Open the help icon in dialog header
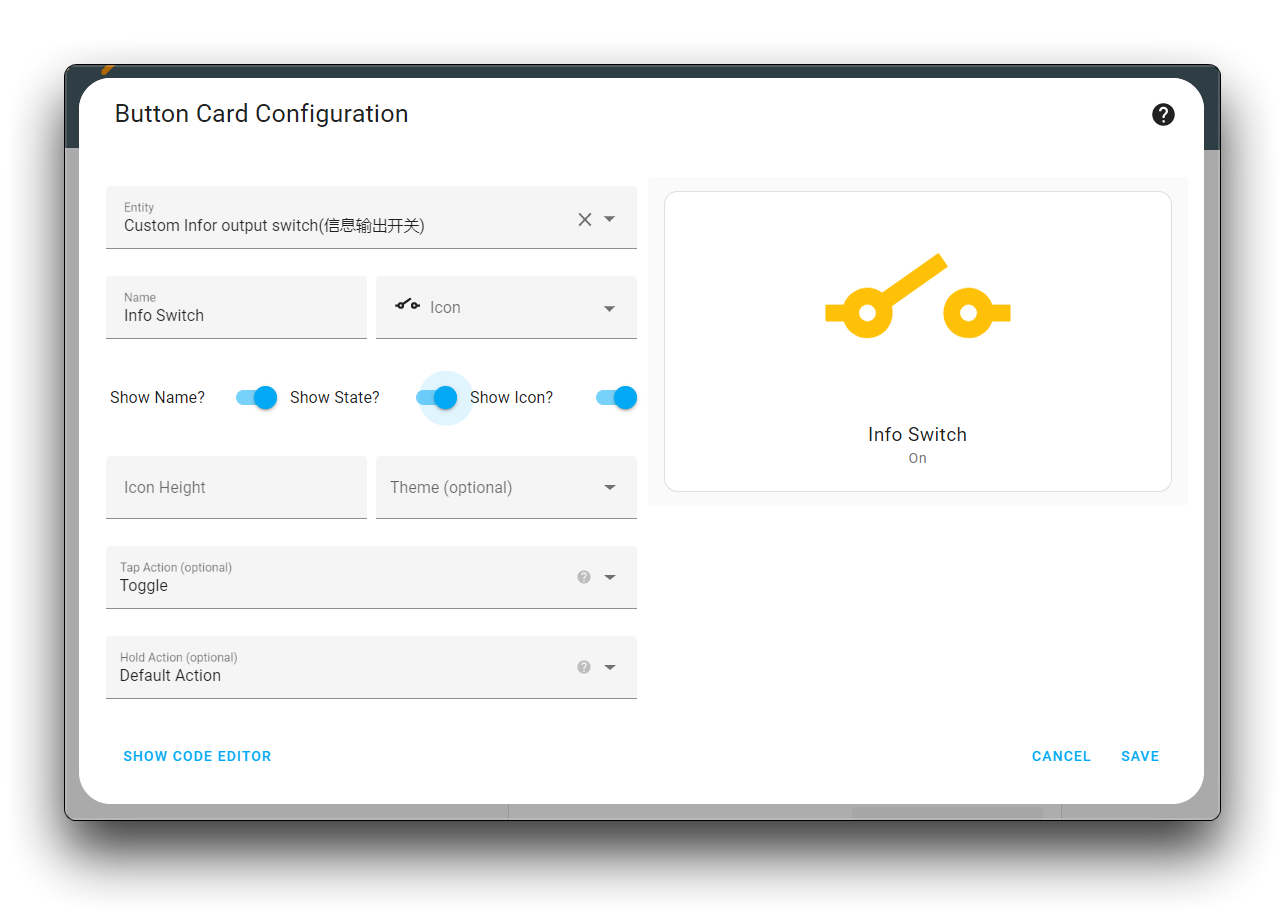This screenshot has height=917, width=1285. point(1163,114)
